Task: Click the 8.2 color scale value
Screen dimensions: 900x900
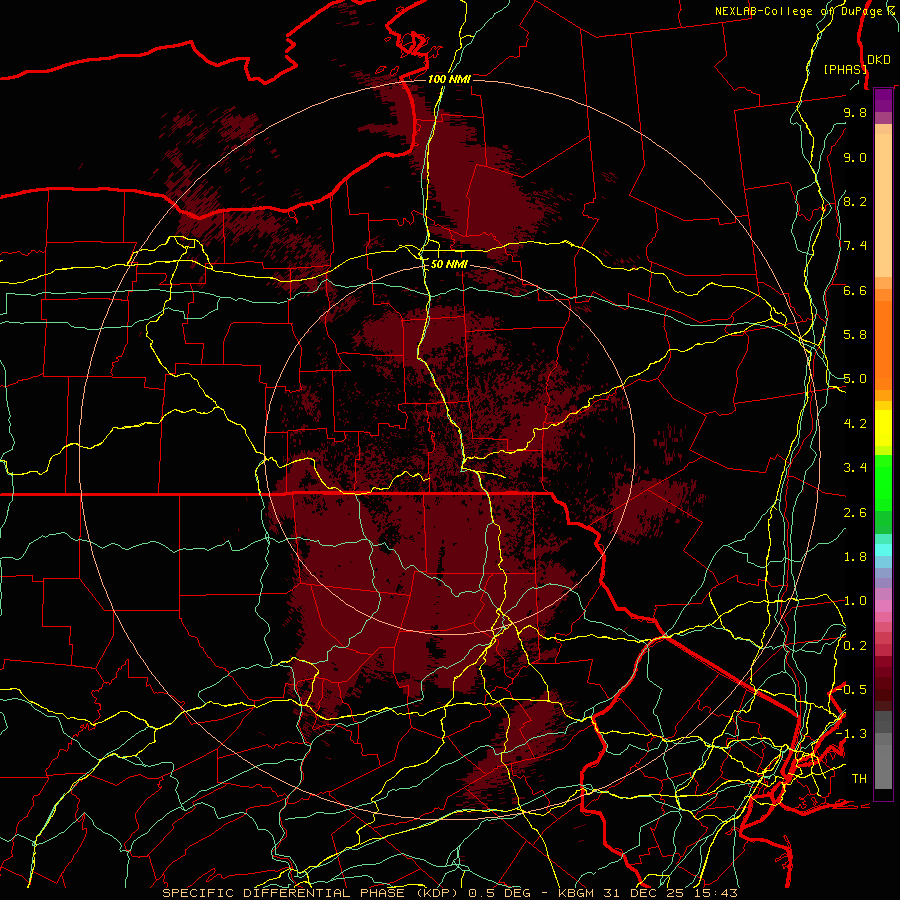Action: coord(855,201)
